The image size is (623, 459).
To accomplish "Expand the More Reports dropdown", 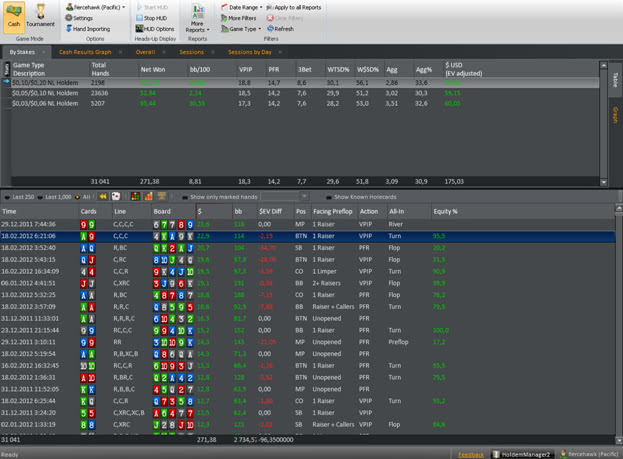I will pos(197,18).
